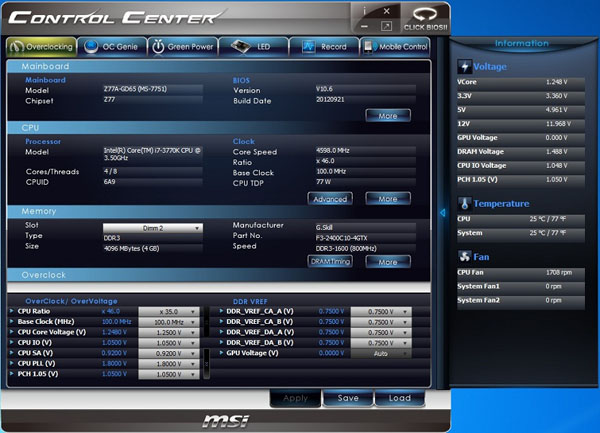
Task: Click the Memory section header
Action: click(x=219, y=211)
